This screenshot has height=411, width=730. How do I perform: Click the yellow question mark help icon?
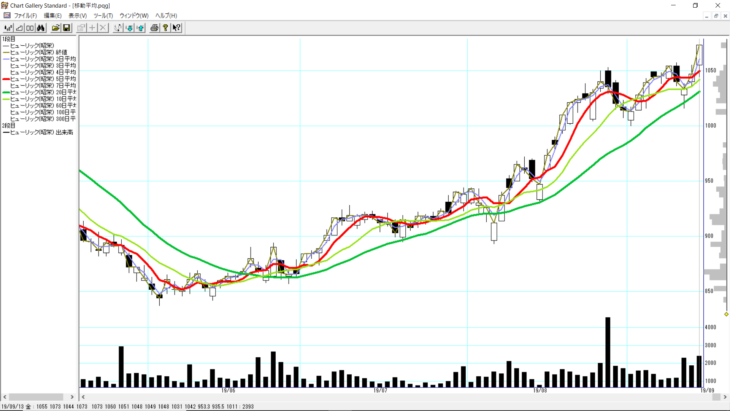click(164, 27)
